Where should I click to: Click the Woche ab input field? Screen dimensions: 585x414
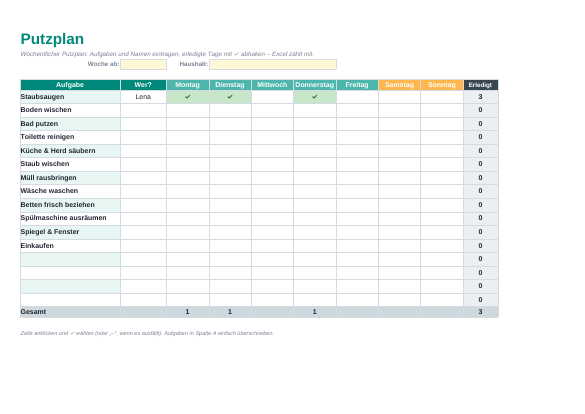point(143,65)
